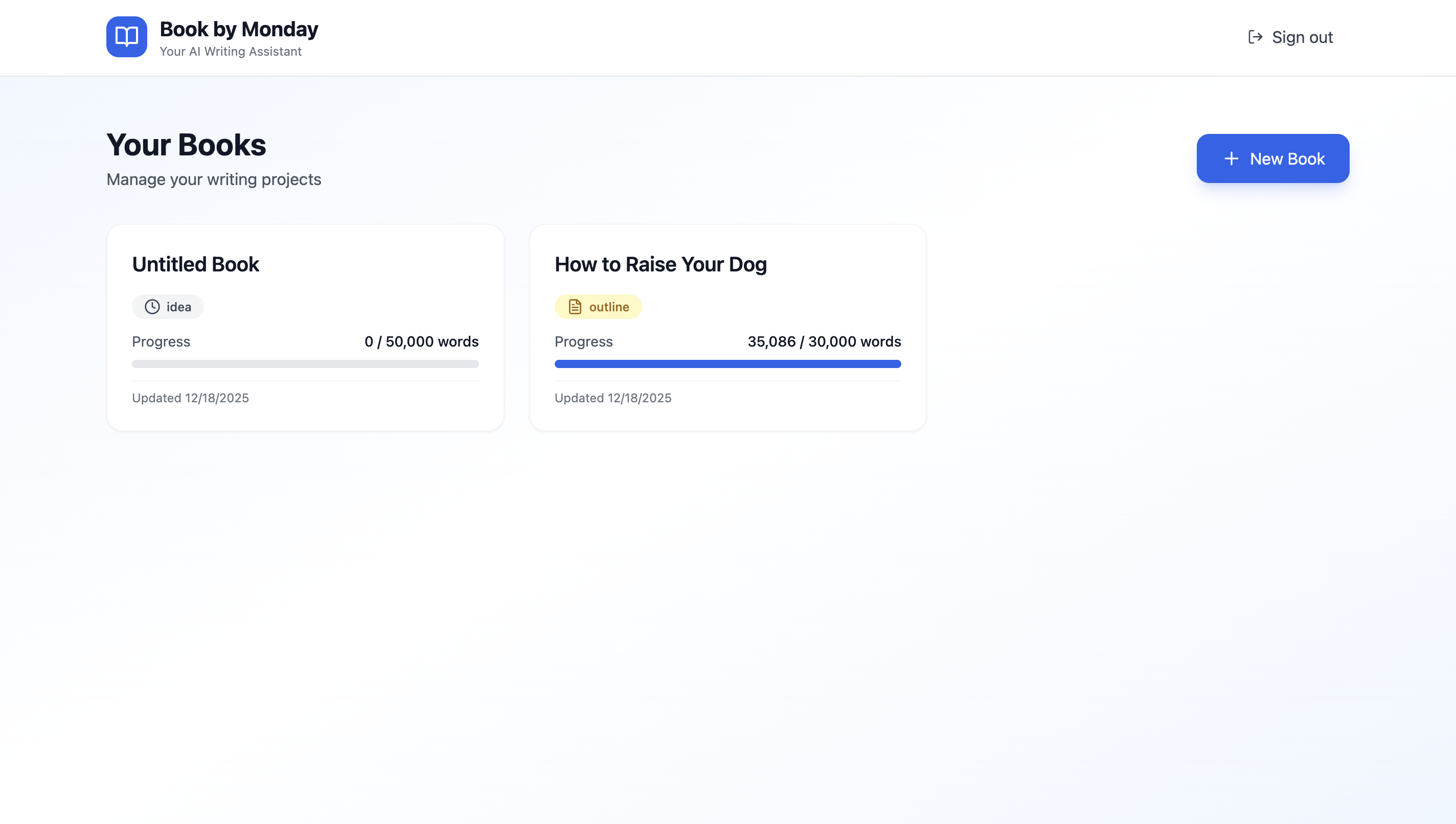This screenshot has height=824, width=1456.
Task: Click the Your Books heading
Action: pos(186,145)
